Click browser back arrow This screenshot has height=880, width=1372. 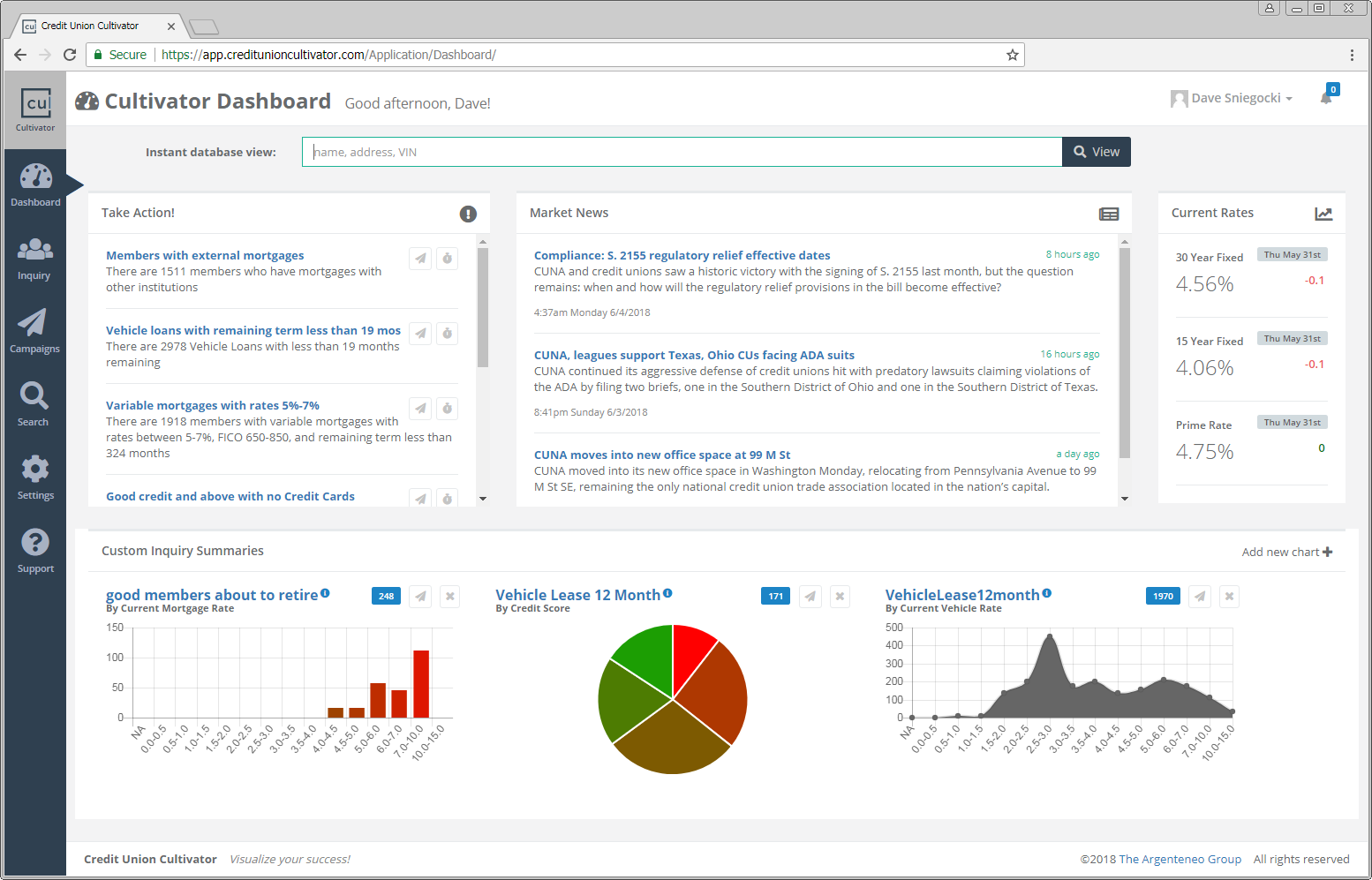point(20,55)
